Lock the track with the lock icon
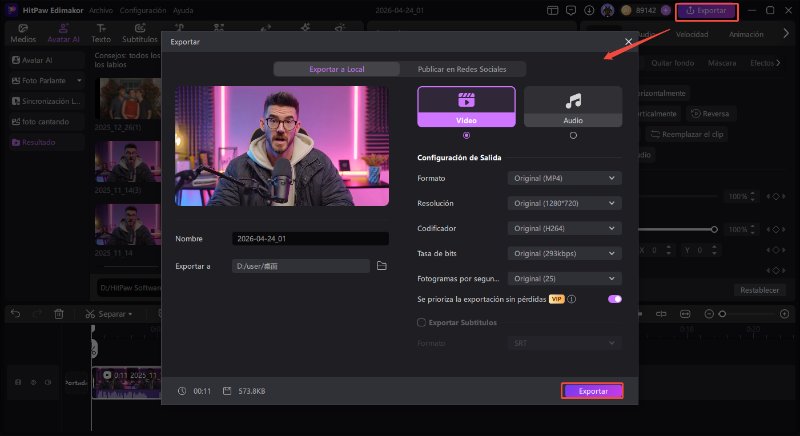The height and width of the screenshot is (436, 800). 18,382
